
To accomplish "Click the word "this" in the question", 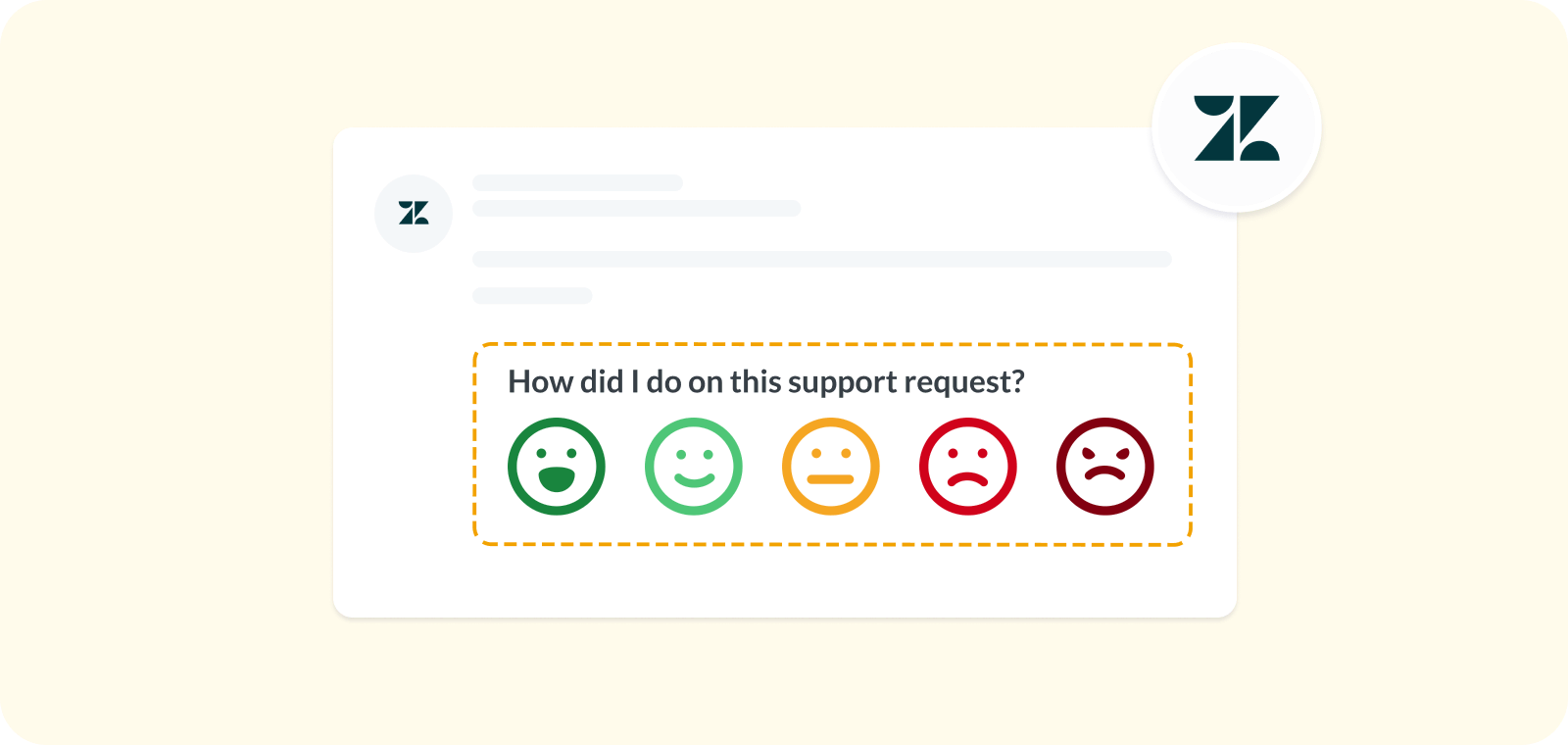I will click(755, 381).
